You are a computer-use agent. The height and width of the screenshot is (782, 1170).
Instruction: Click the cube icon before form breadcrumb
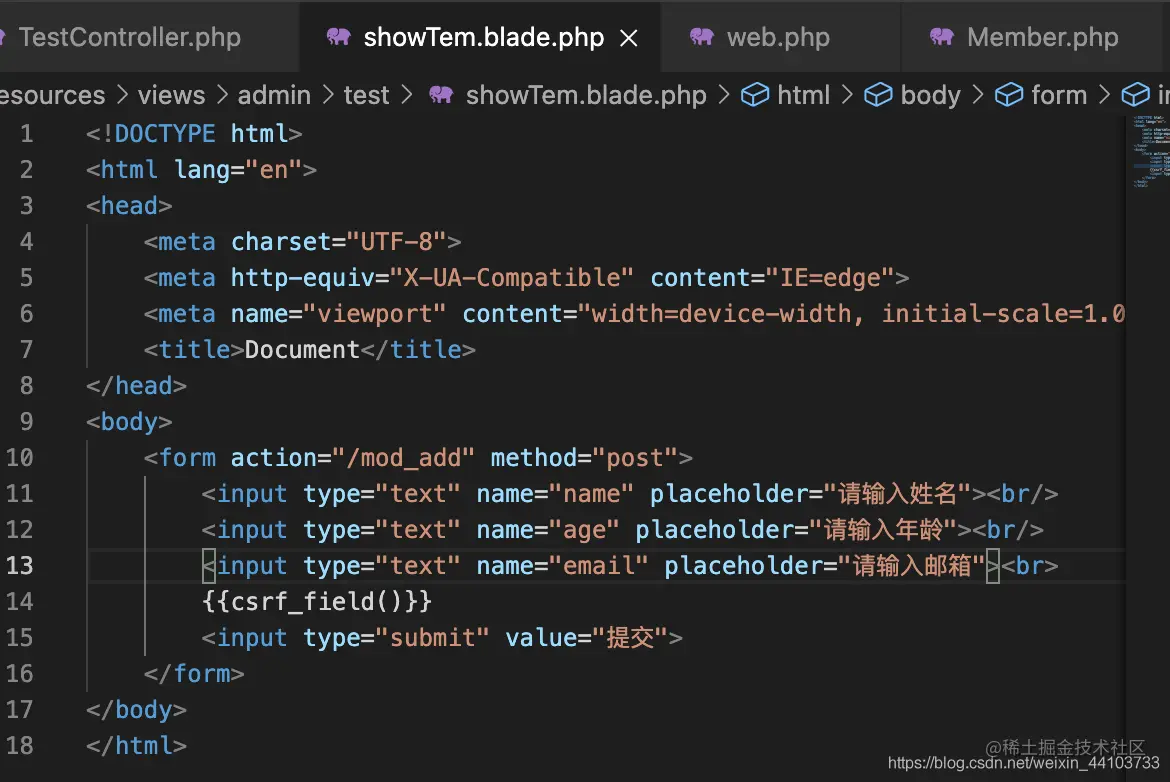[x=1009, y=95]
